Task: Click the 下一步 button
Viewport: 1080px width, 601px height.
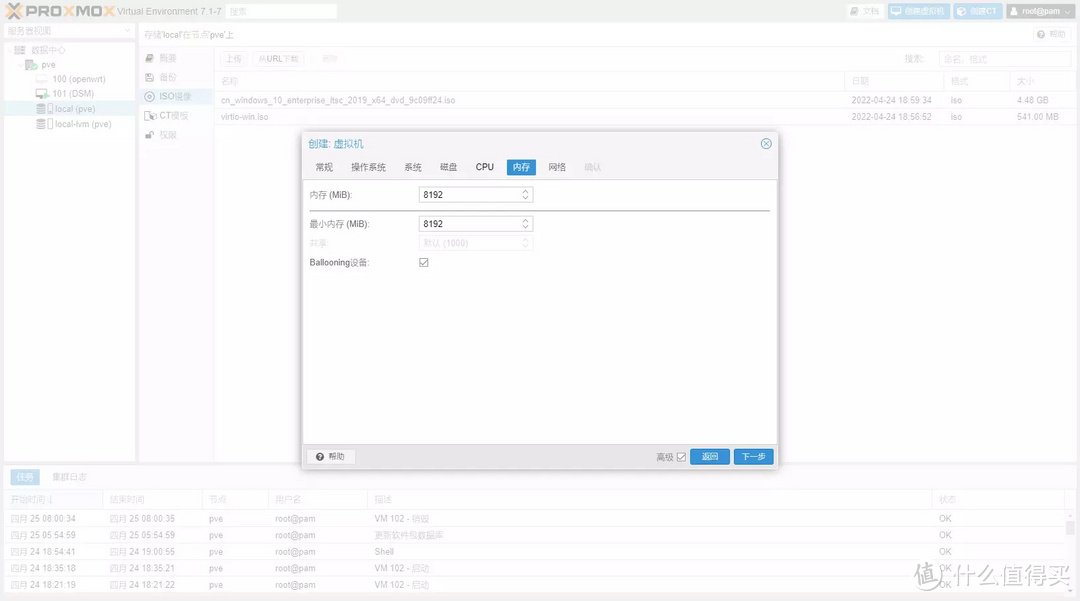Action: point(754,456)
